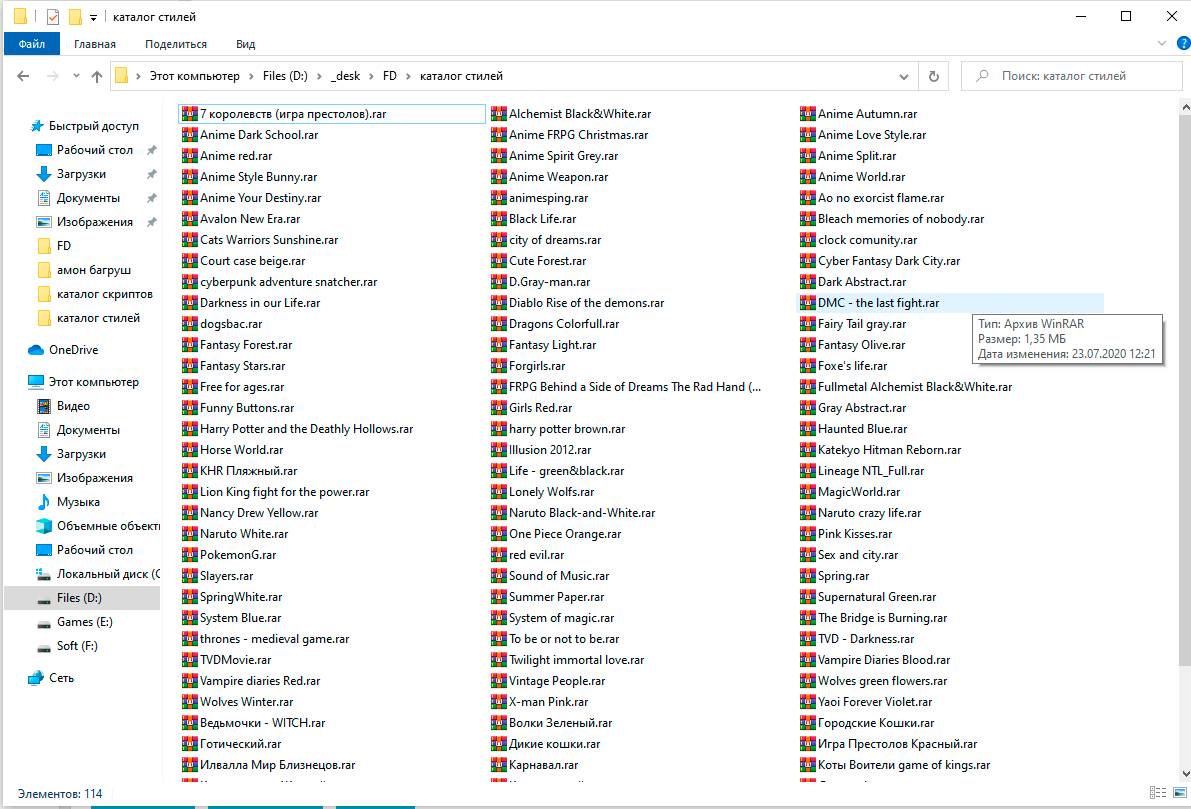Click the scroll-down arrow of the file list
1191x809 pixels.
pyautogui.click(x=1185, y=774)
